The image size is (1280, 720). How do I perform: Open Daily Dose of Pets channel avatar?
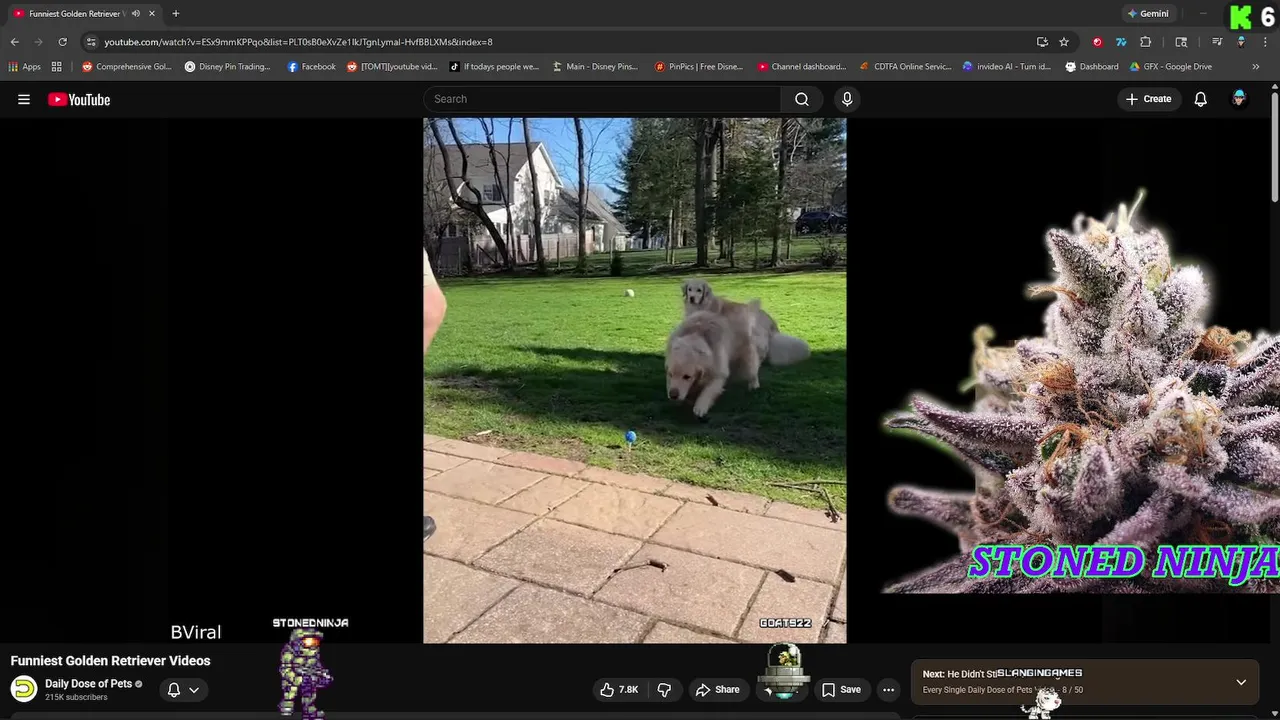tap(24, 689)
